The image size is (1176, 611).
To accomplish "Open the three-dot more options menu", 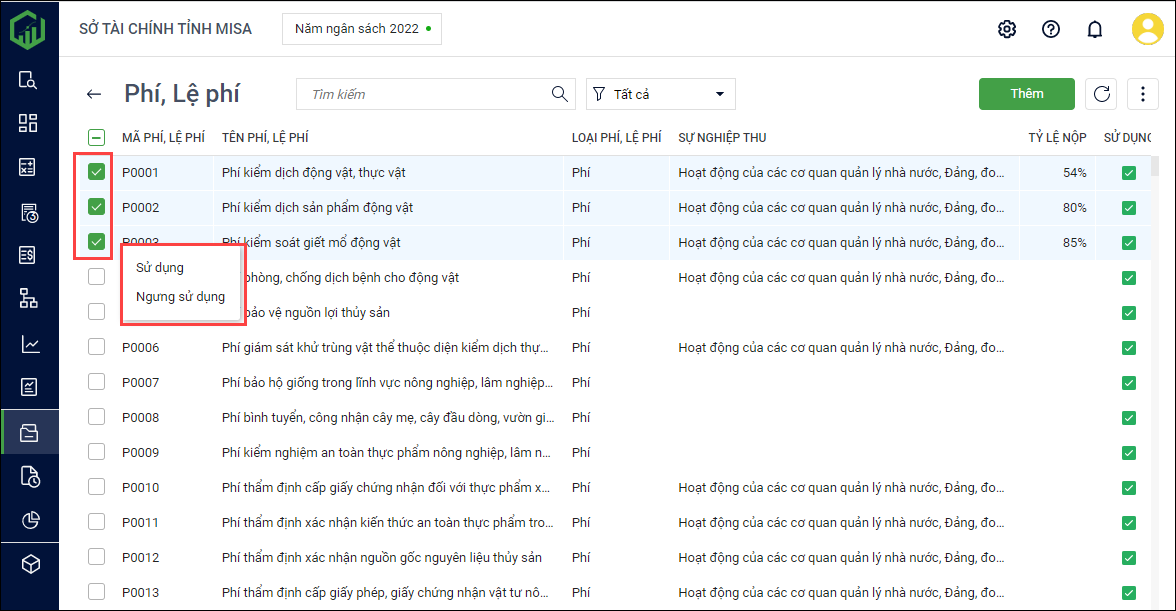I will click(x=1143, y=94).
